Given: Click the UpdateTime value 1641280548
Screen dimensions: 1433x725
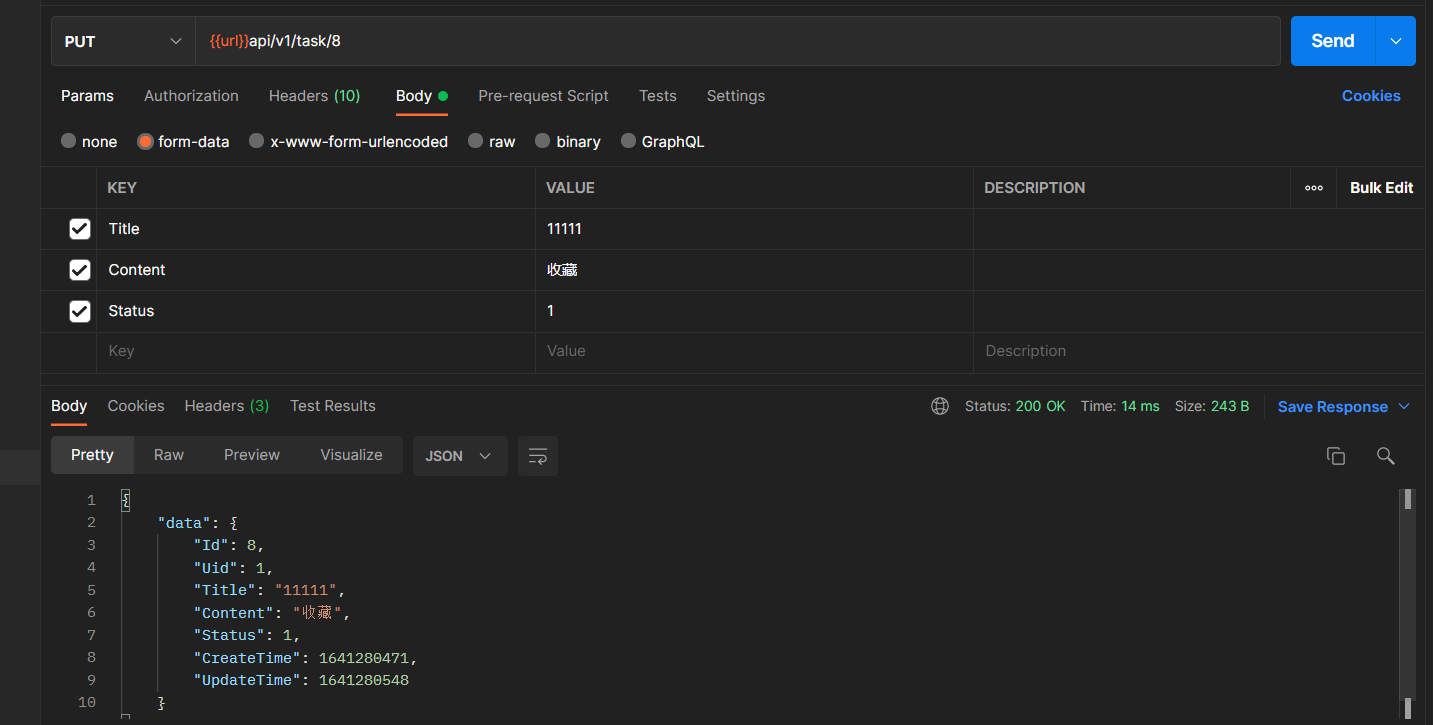Looking at the screenshot, I should pyautogui.click(x=364, y=680).
